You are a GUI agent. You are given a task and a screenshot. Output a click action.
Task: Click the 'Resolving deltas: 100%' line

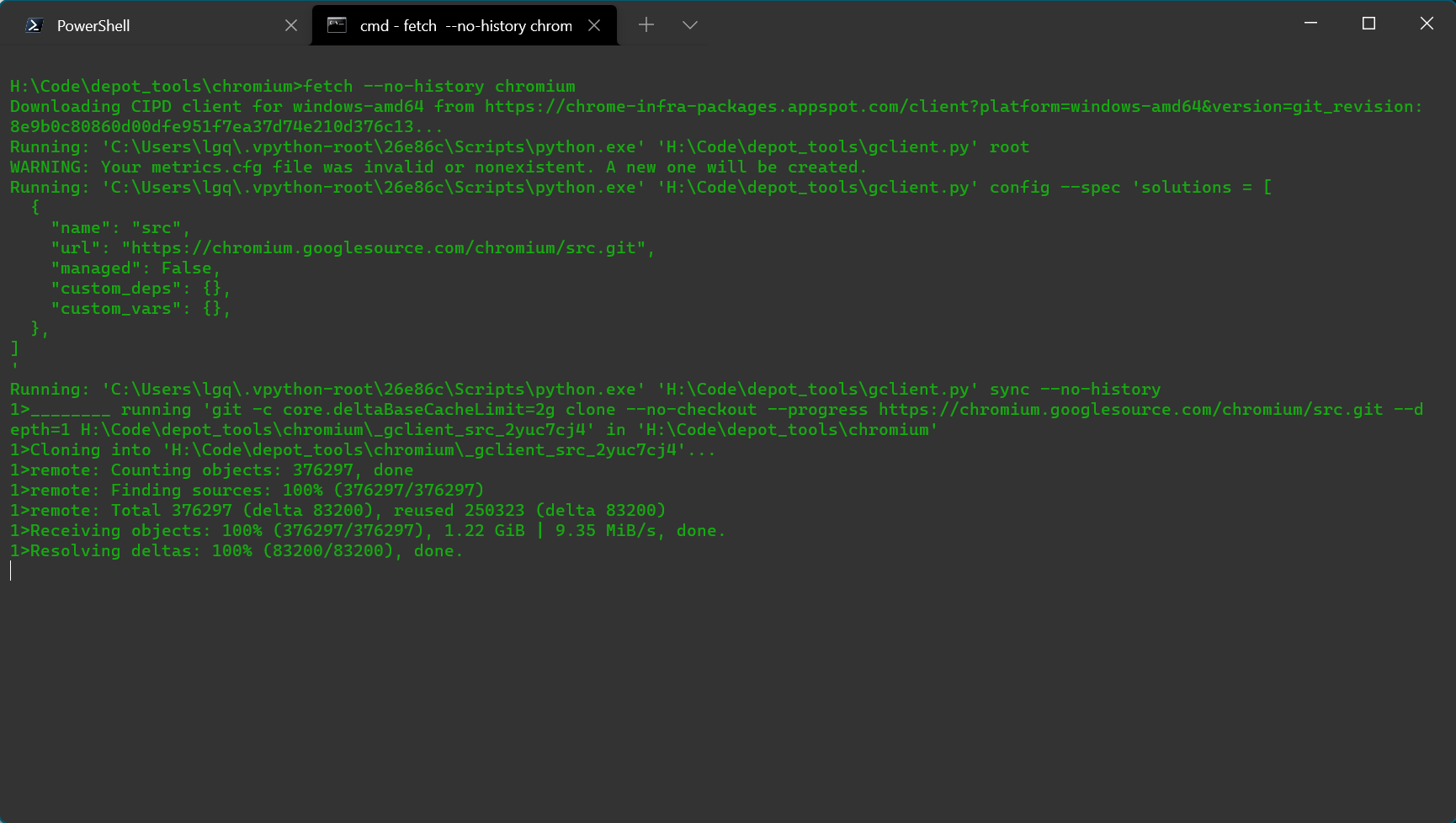[237, 551]
